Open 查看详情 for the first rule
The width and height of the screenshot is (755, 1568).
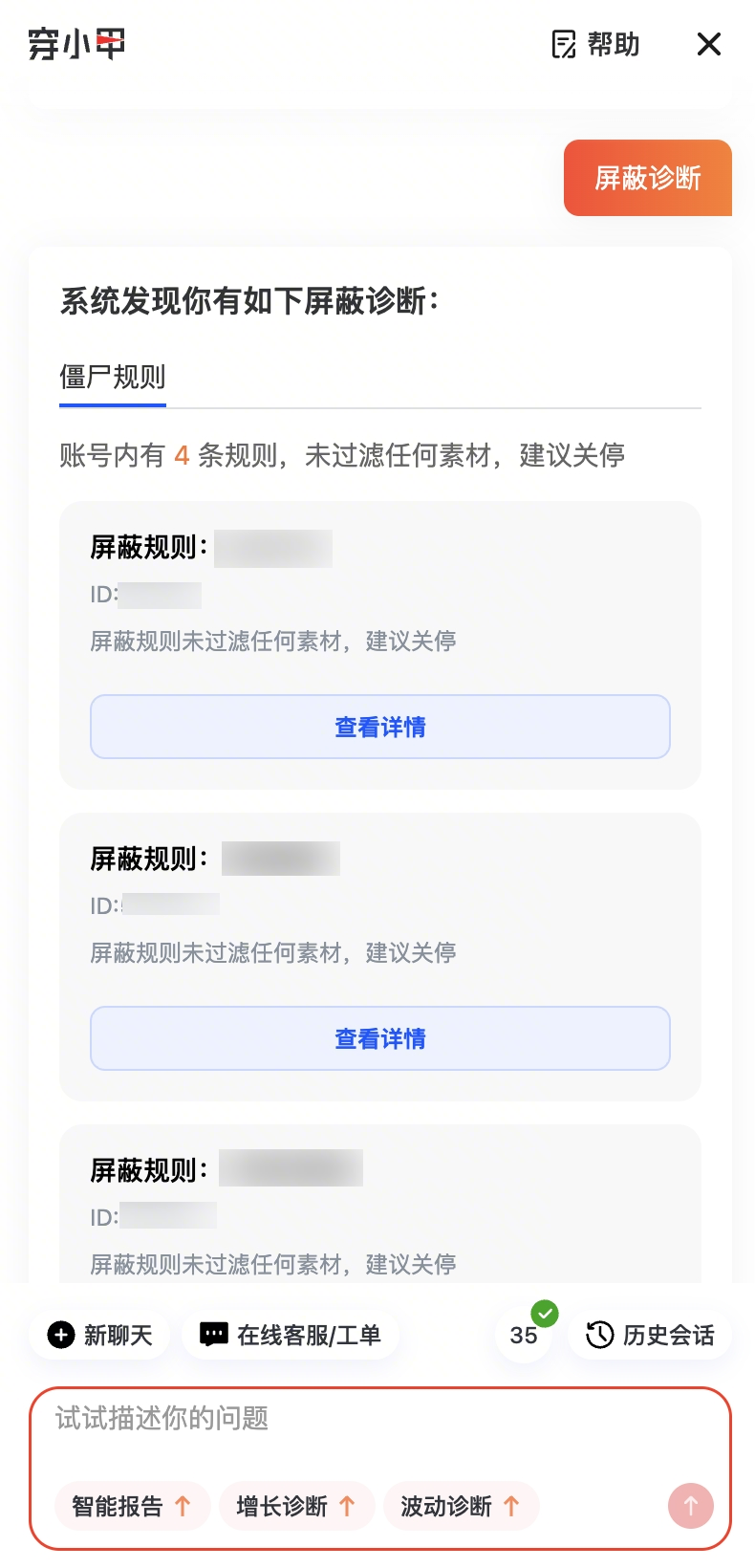pyautogui.click(x=379, y=727)
